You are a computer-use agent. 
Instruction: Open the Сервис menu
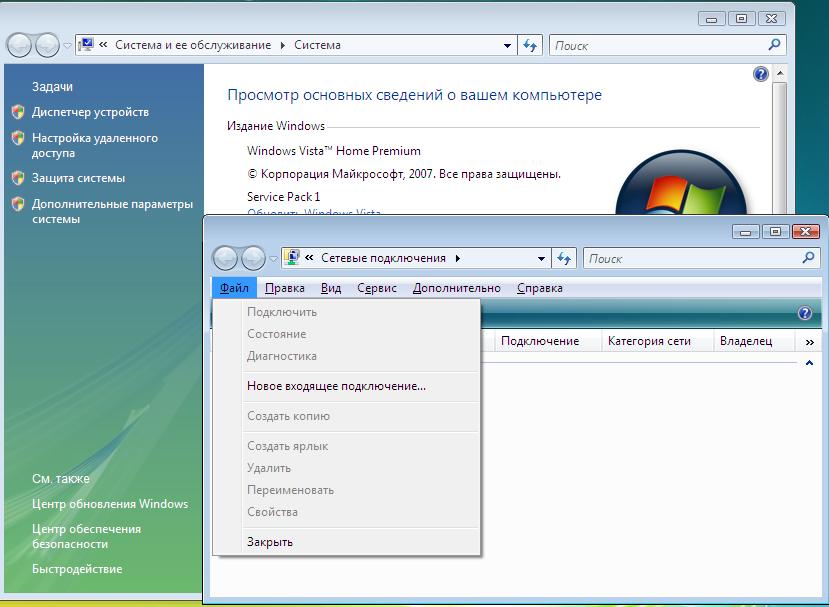[376, 288]
